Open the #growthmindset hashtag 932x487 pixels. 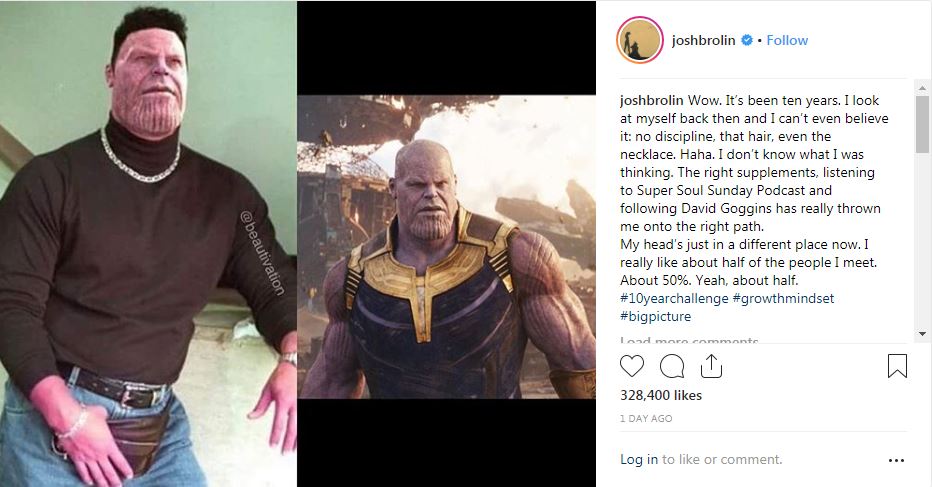783,299
